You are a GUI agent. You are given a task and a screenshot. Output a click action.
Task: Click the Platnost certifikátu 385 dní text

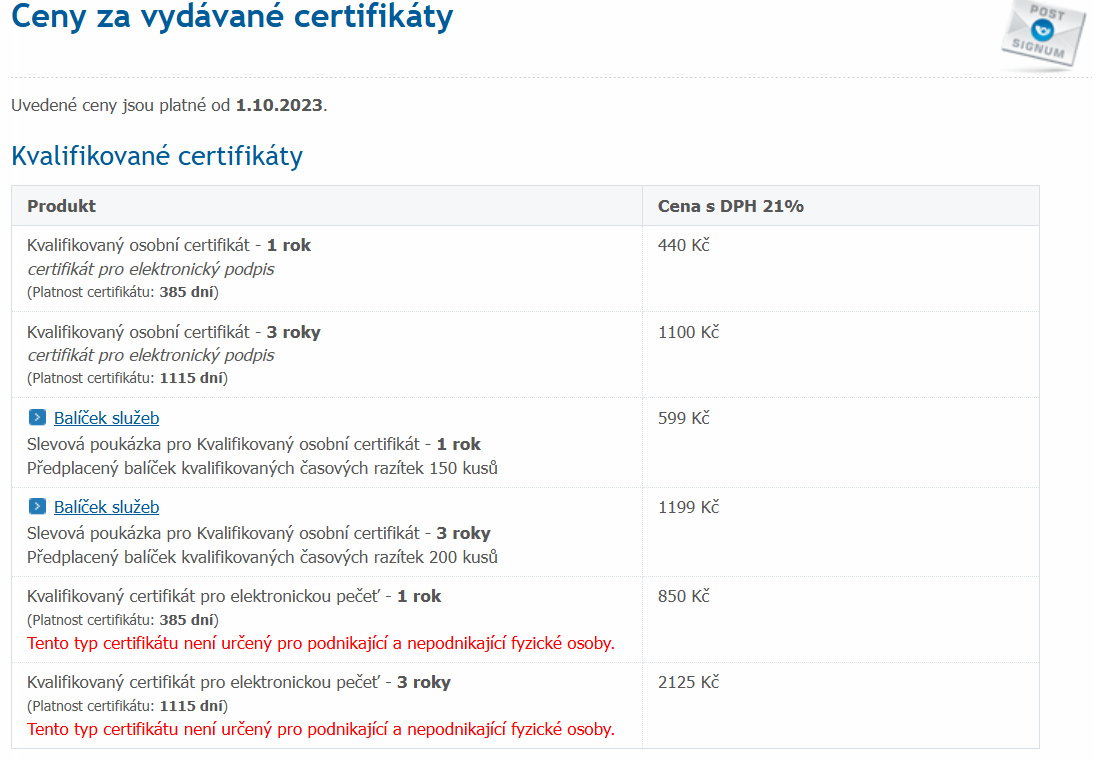pyautogui.click(x=122, y=292)
